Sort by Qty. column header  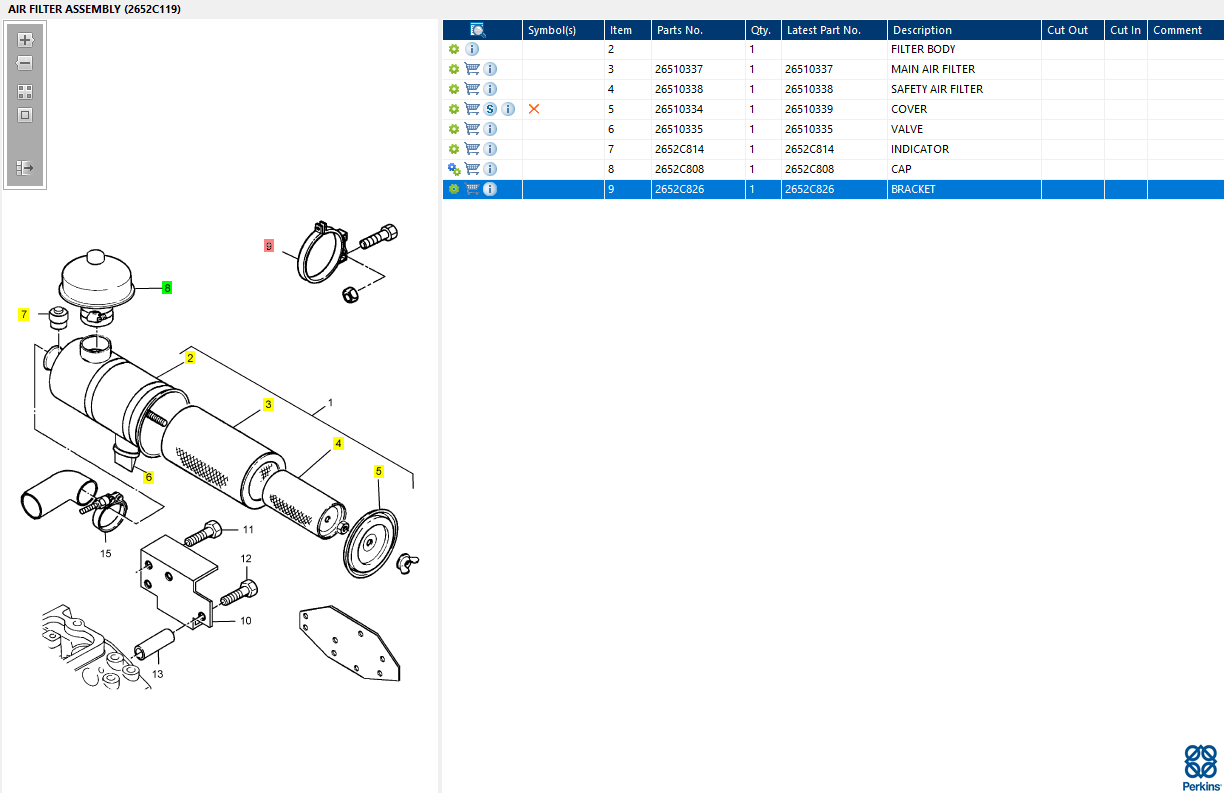(x=763, y=30)
